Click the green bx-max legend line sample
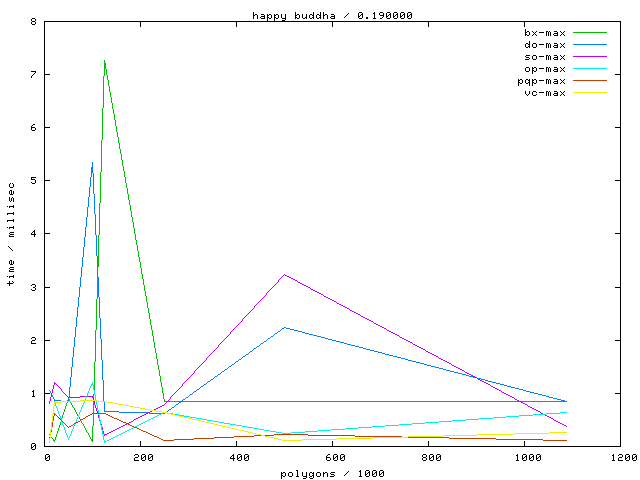The image size is (640, 480). click(x=590, y=33)
